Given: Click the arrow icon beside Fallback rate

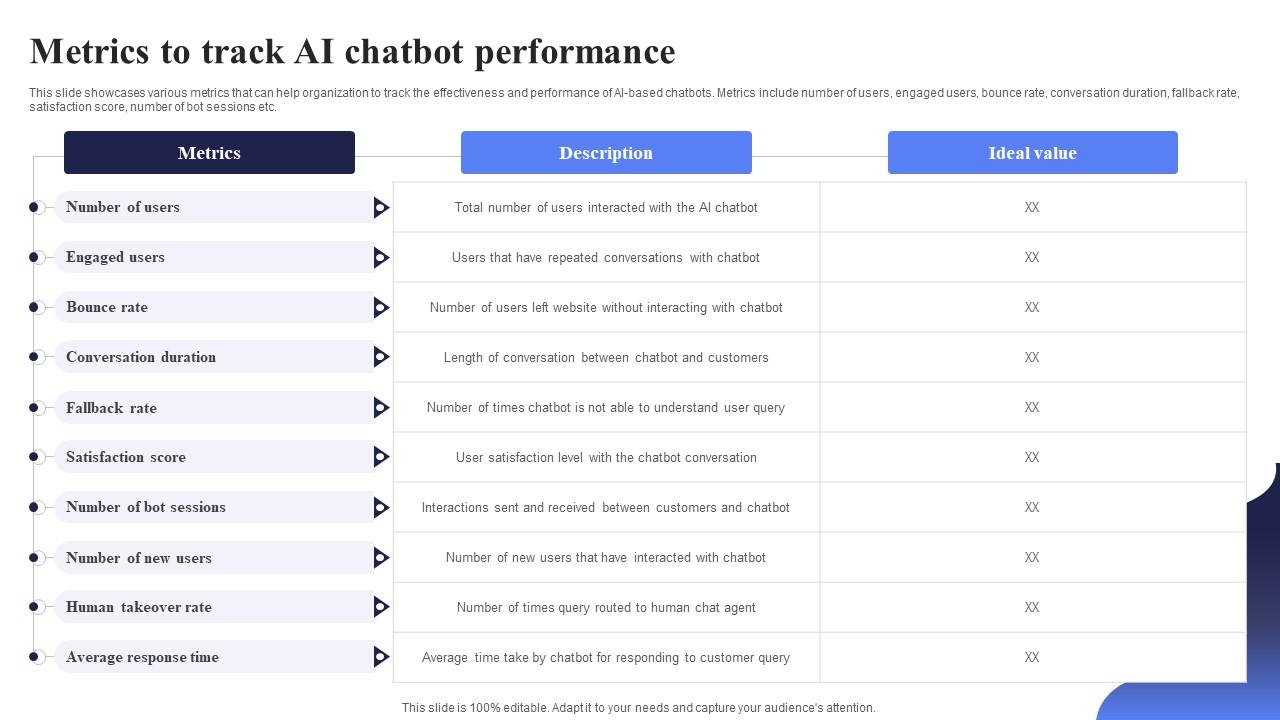Looking at the screenshot, I should 381,407.
